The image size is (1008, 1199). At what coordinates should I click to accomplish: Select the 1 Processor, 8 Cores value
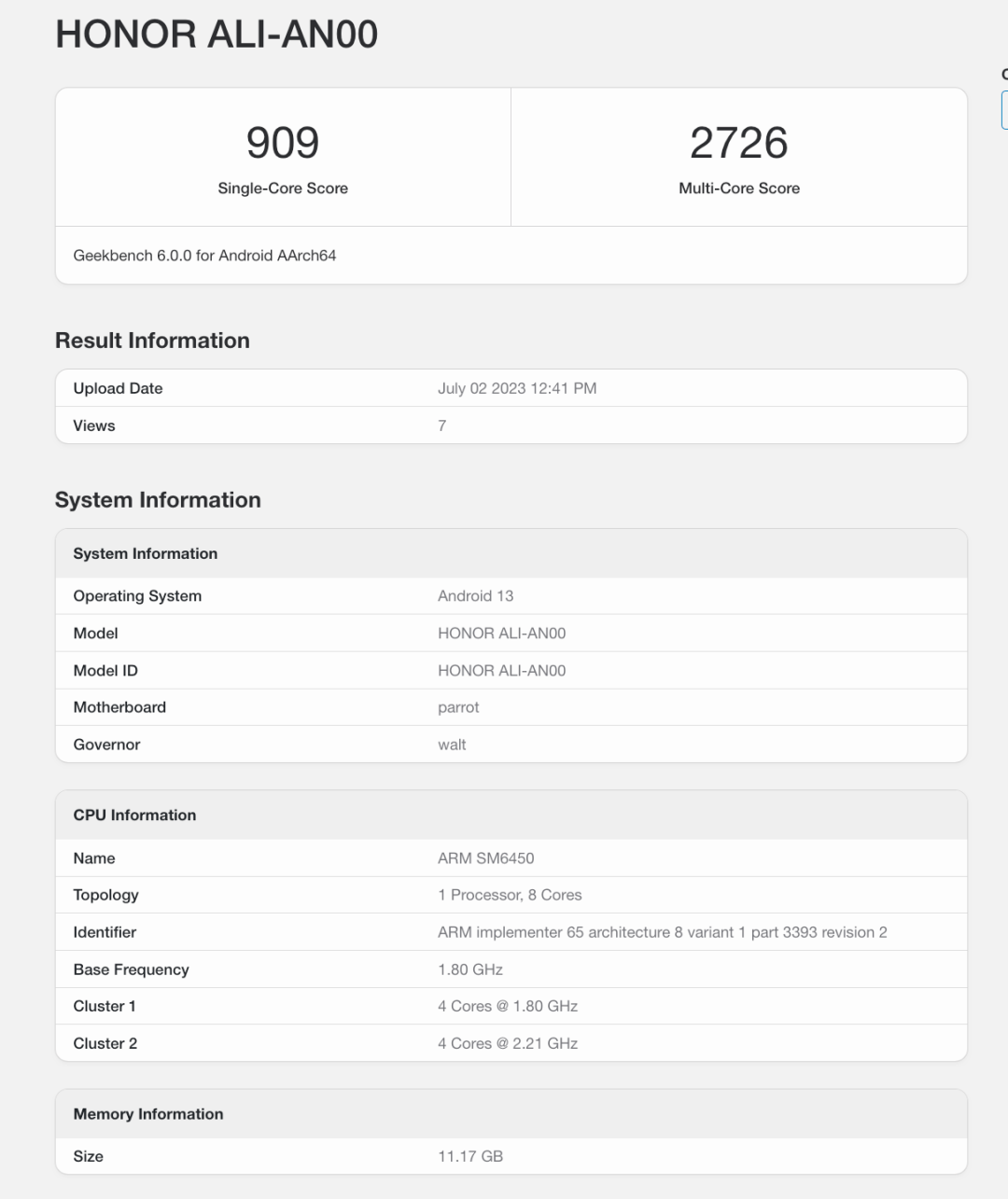[510, 895]
